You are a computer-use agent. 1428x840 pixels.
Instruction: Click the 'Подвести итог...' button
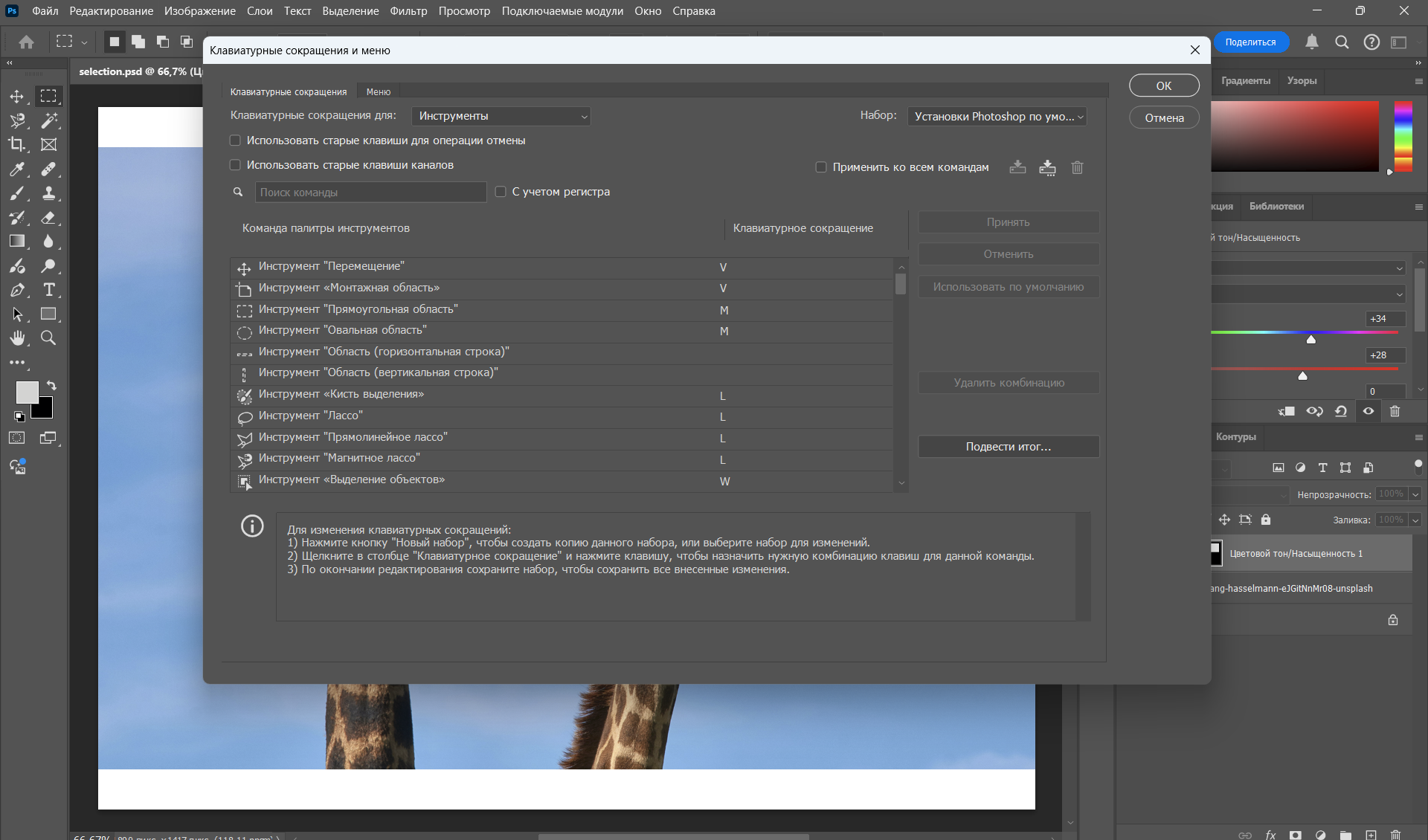pos(1008,447)
